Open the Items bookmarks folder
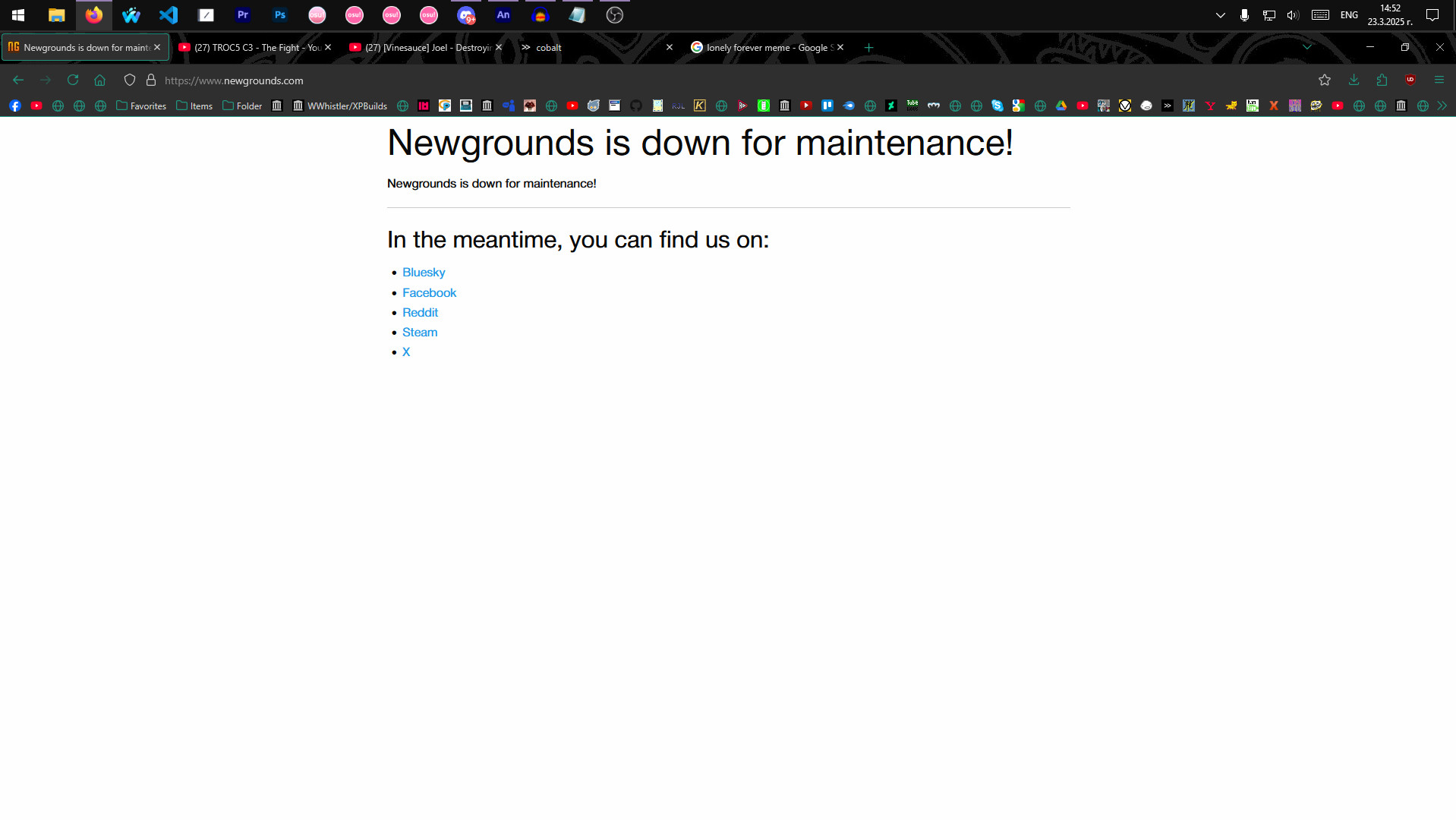 coord(194,106)
